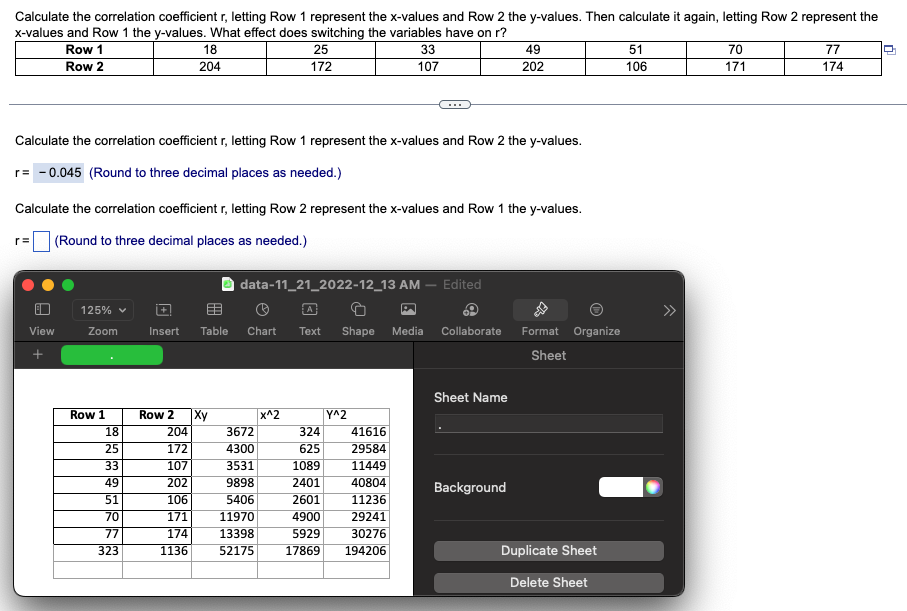The width and height of the screenshot is (907, 611).
Task: Click the Media toolbar icon
Action: 408,310
